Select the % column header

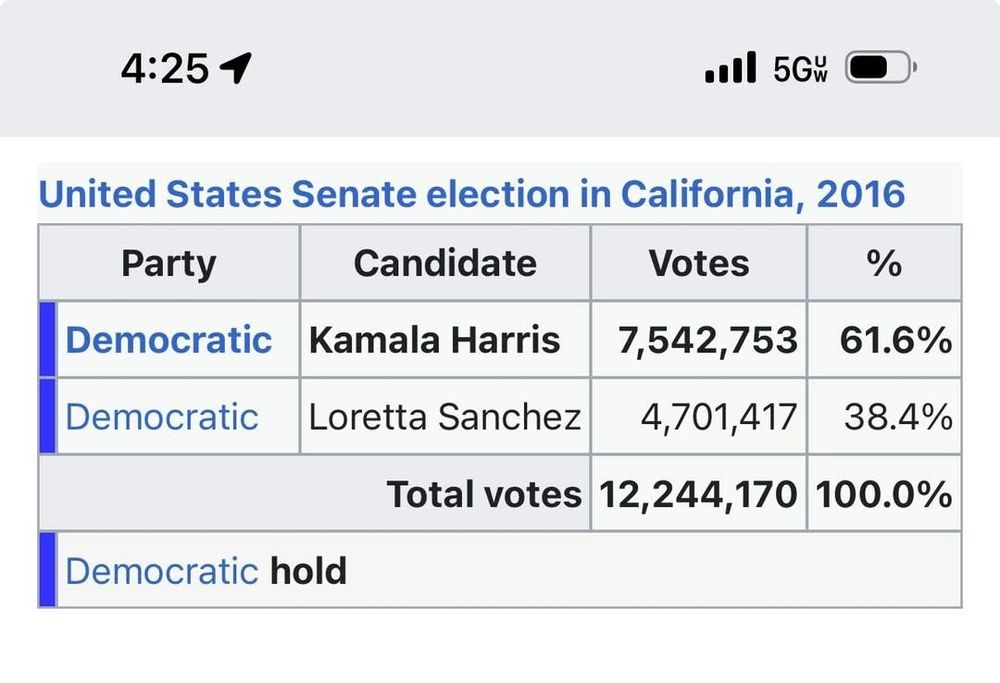[x=885, y=263]
